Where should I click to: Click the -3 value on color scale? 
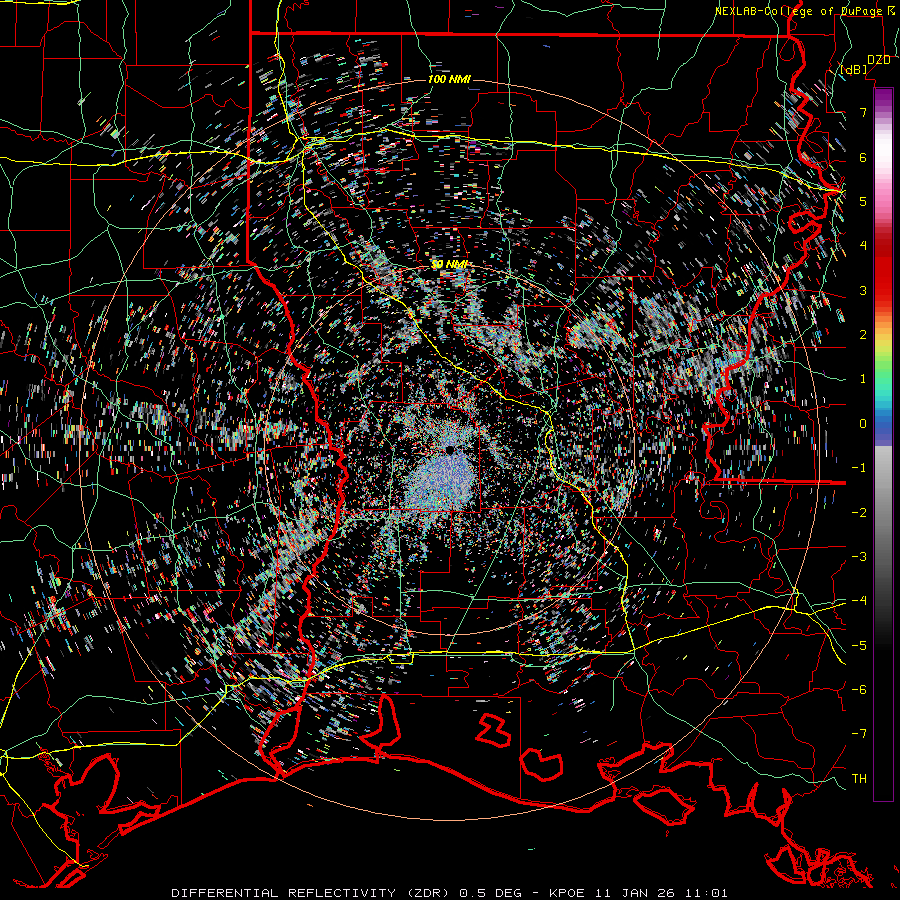(859, 557)
